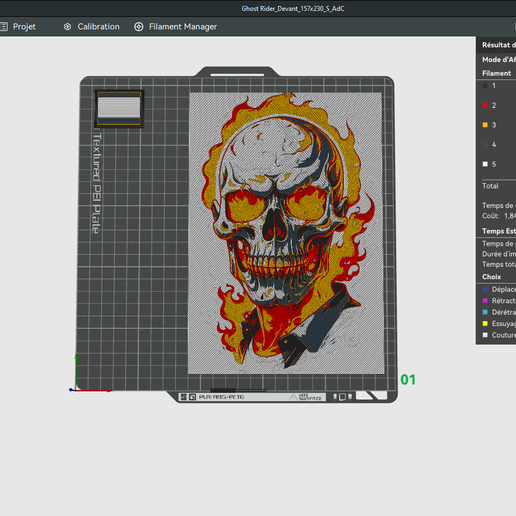
Task: Click the Temps tota… row
Action: point(499,264)
